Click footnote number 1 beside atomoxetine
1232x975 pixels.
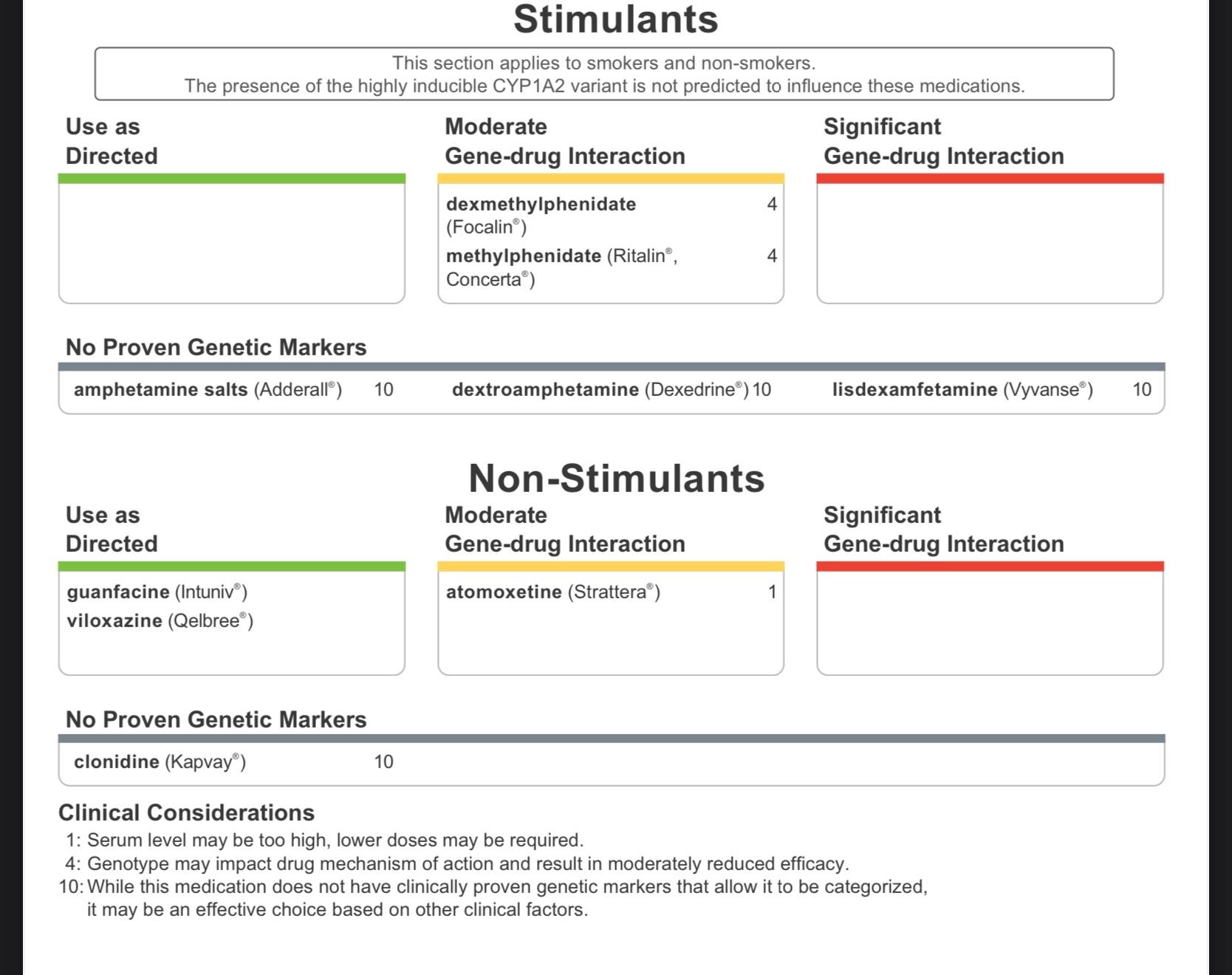pos(772,592)
